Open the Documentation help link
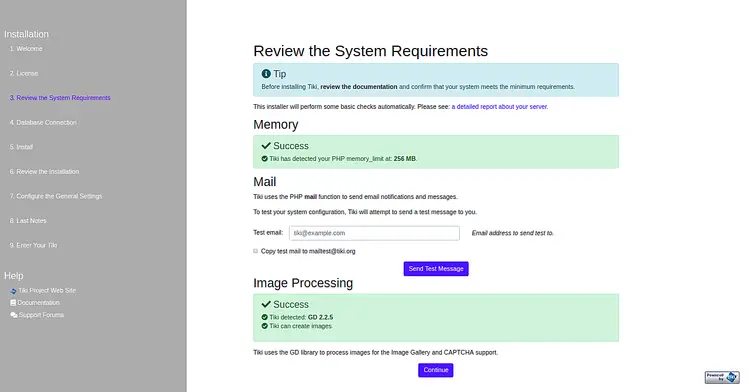750x392 pixels. (x=38, y=303)
